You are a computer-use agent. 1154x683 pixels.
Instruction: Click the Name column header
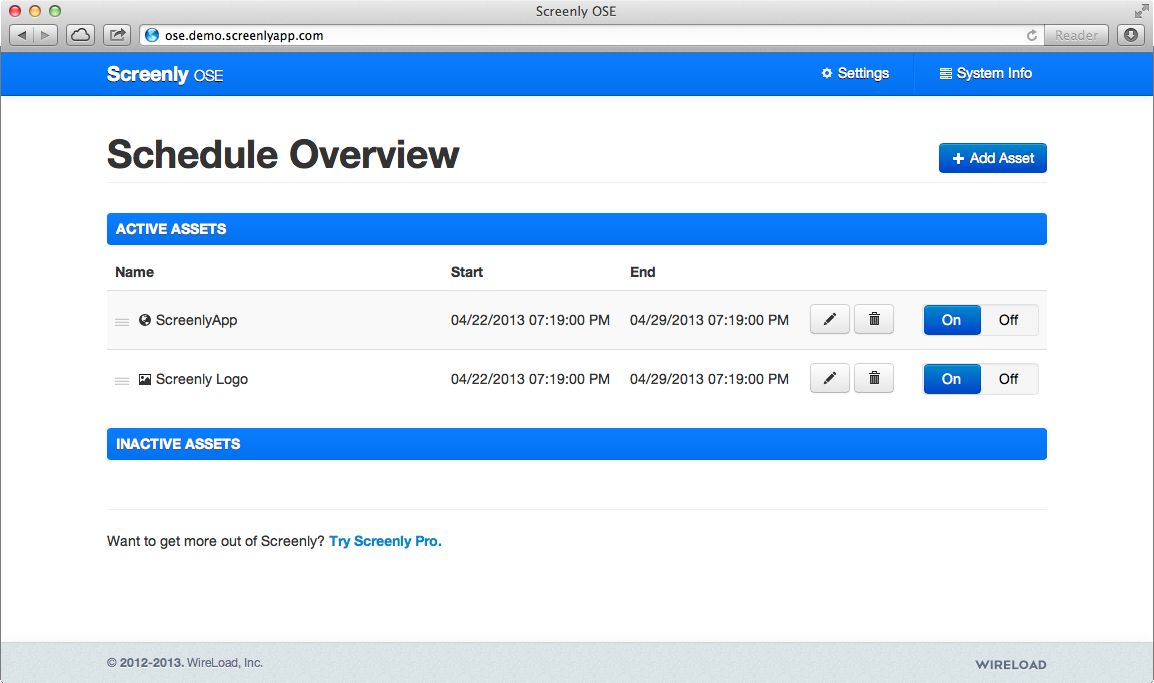[x=135, y=272]
